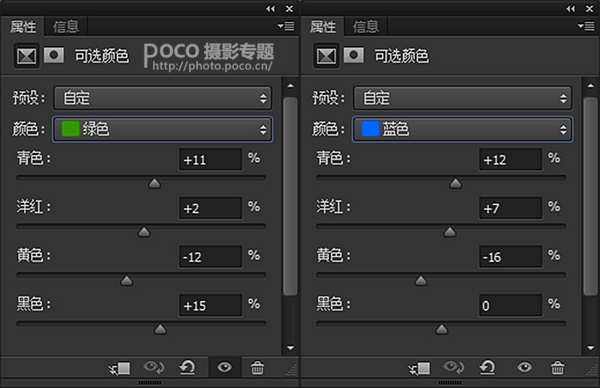This screenshot has height=388, width=600.
Task: Click 黑色 slider handle in green panel
Action: [160, 329]
